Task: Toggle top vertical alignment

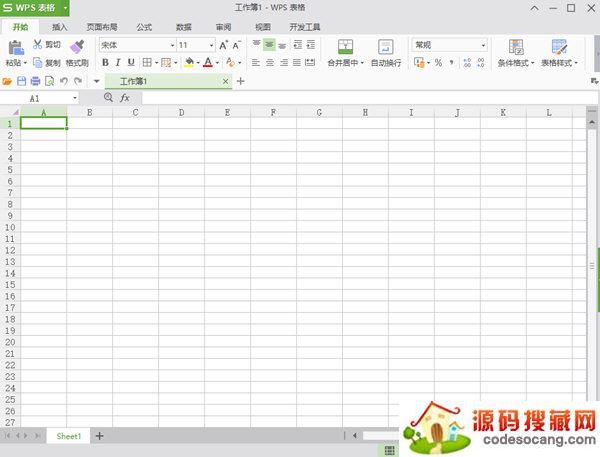Action: (256, 45)
